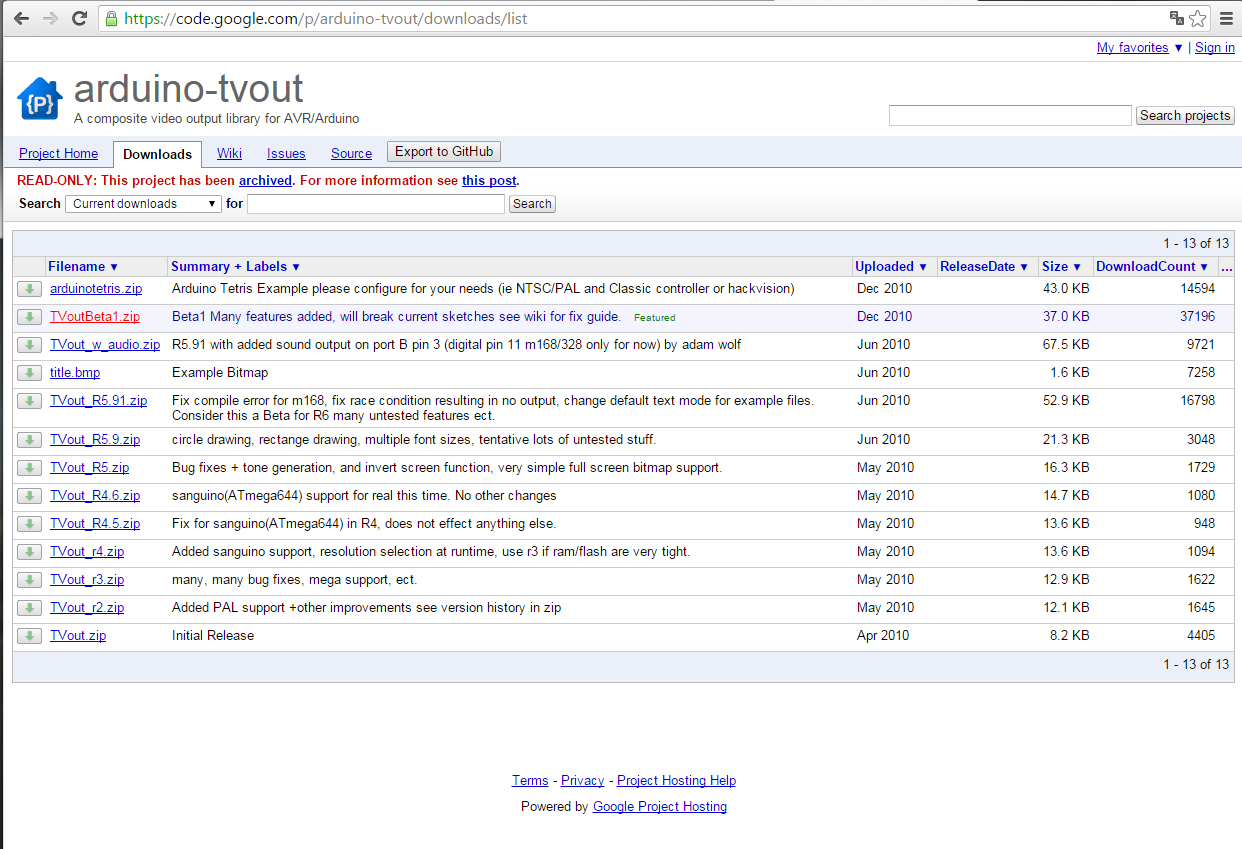Click the Privacy footer link
This screenshot has width=1242, height=849.
tap(583, 781)
